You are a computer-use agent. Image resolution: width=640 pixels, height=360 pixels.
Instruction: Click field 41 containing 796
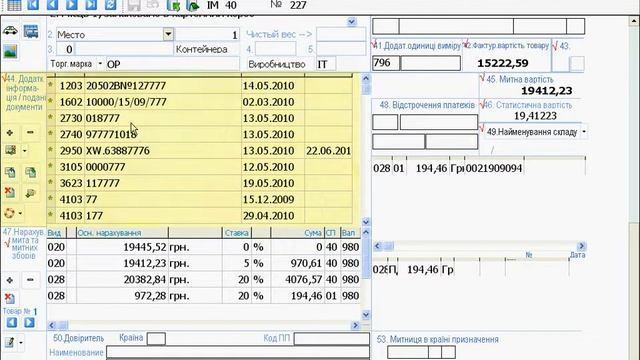(x=386, y=63)
